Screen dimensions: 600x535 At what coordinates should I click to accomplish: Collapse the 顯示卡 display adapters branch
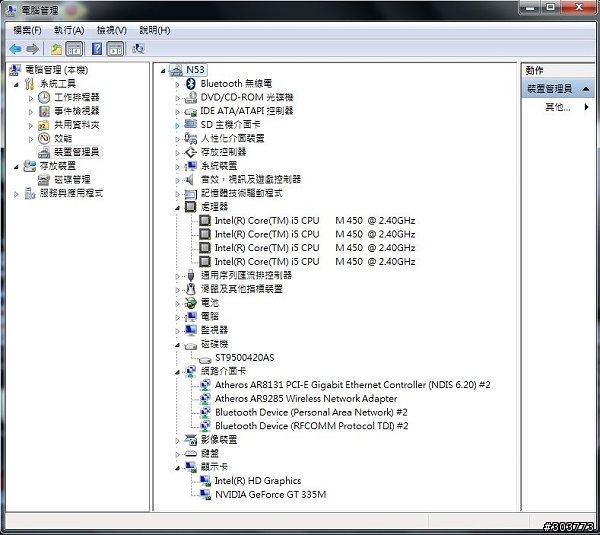pos(177,468)
